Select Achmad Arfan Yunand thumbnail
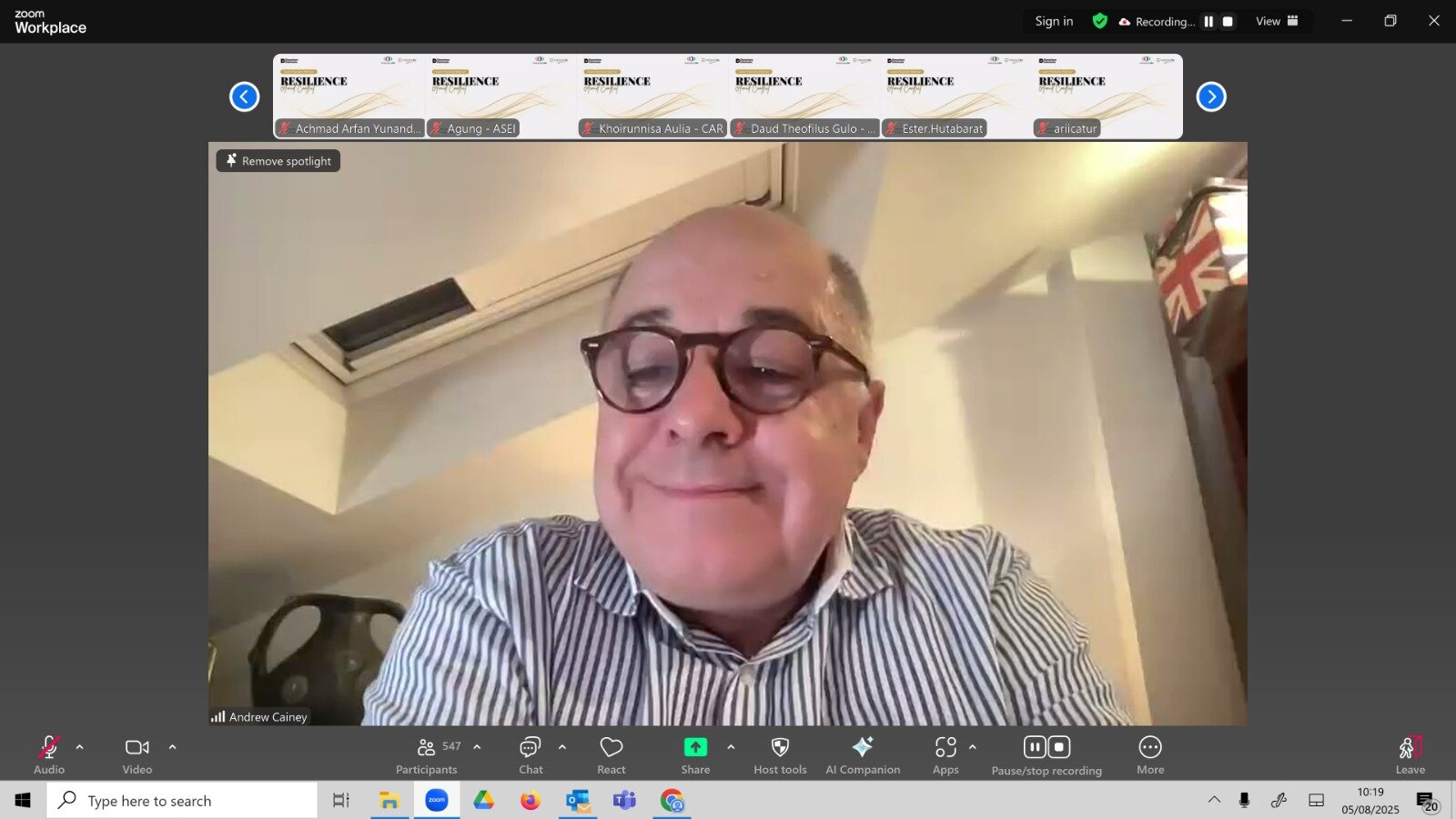This screenshot has width=1456, height=819. pyautogui.click(x=349, y=96)
